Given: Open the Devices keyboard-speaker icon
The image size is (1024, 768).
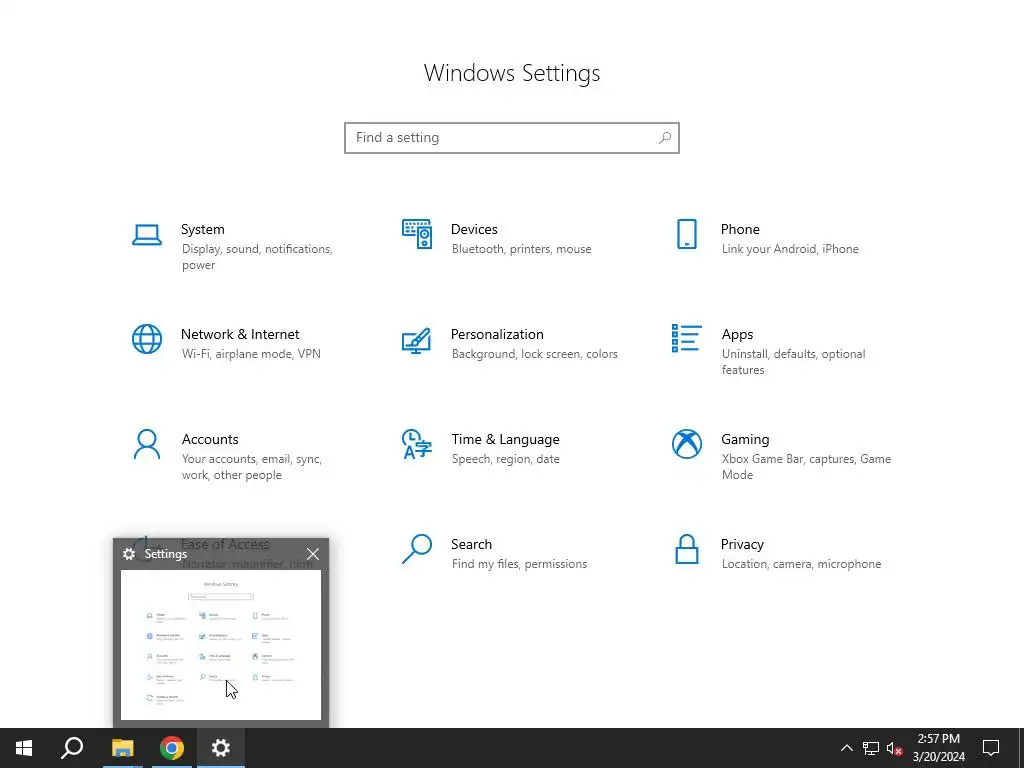Looking at the screenshot, I should (x=417, y=234).
